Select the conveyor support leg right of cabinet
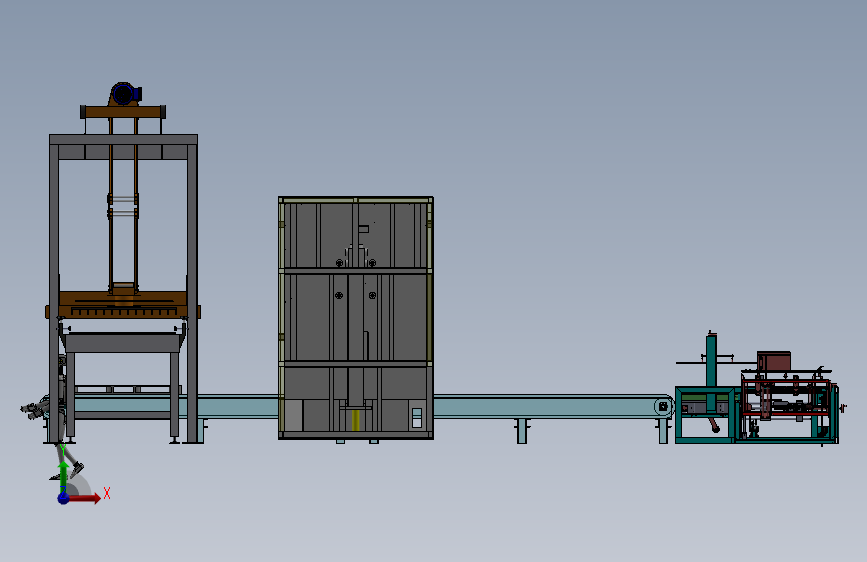The height and width of the screenshot is (562, 867). (521, 431)
